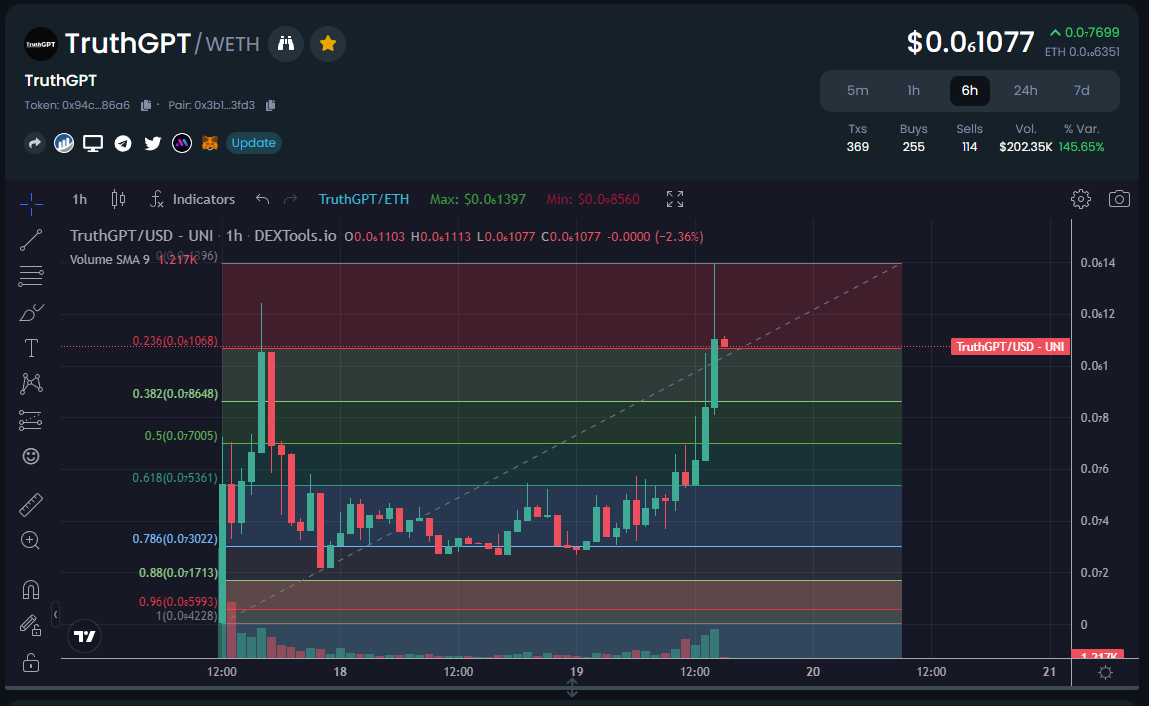Select the 5m timeframe tab

[x=857, y=91]
